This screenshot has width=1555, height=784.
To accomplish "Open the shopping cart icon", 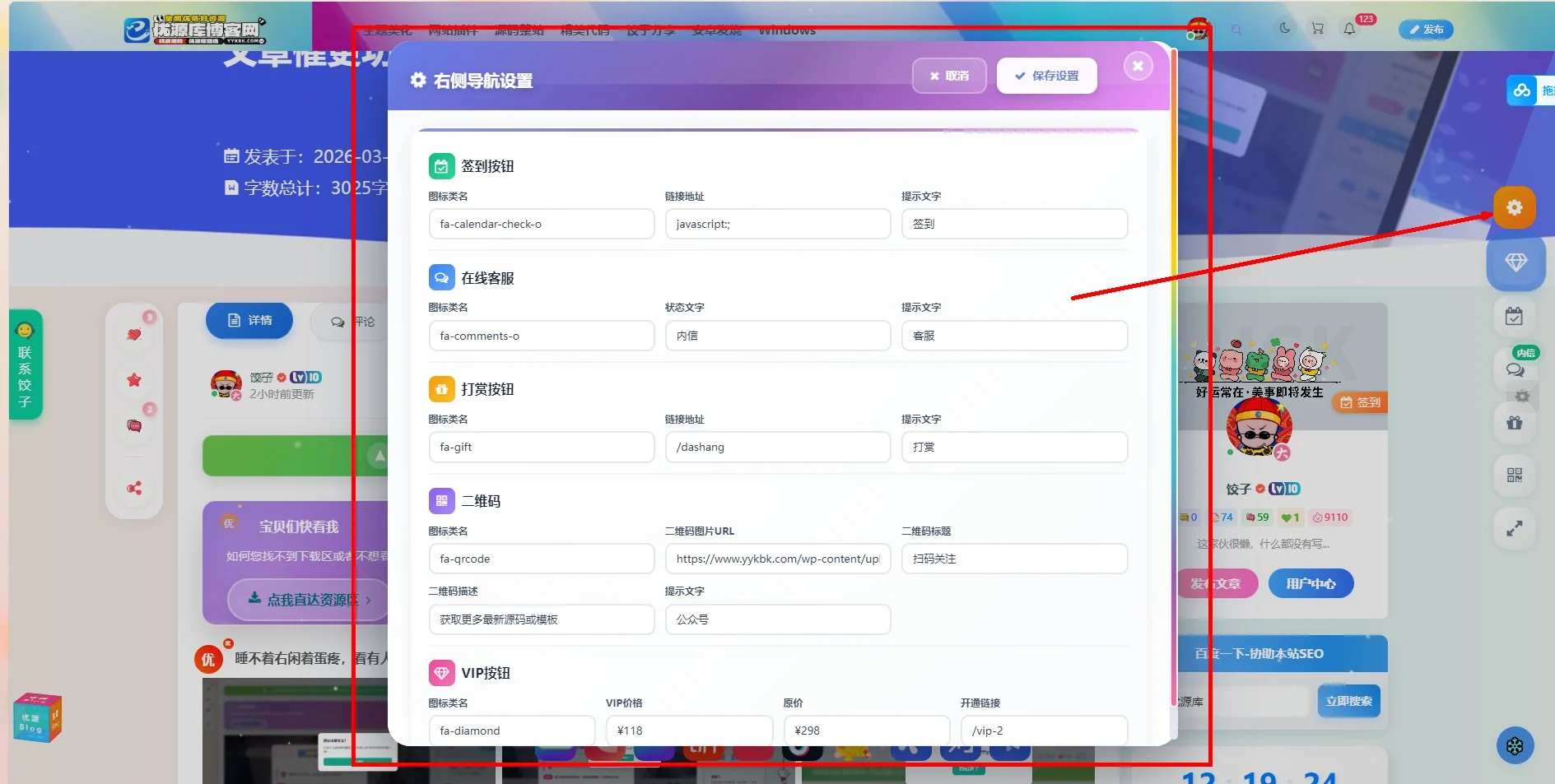I will (1317, 29).
